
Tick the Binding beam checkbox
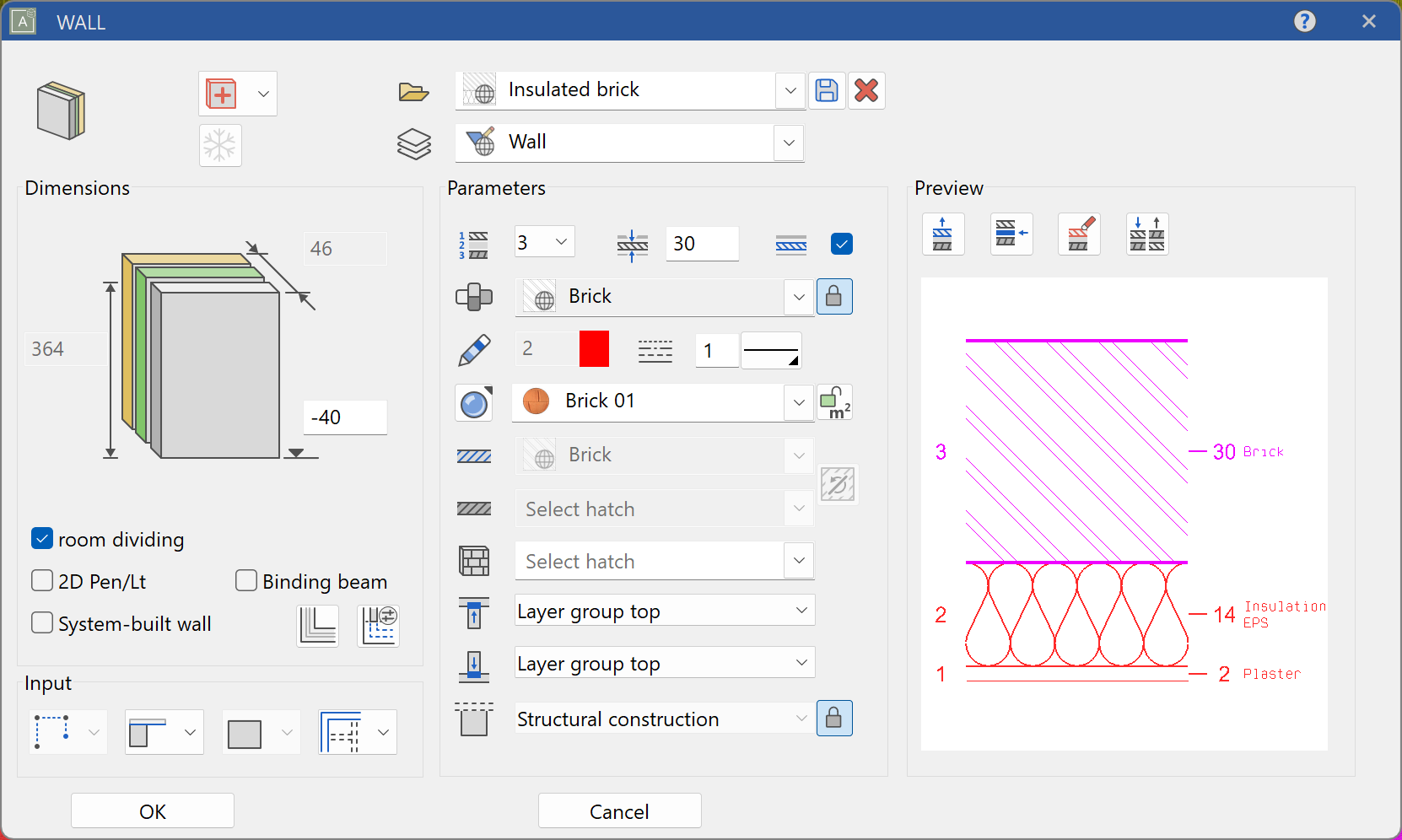246,580
